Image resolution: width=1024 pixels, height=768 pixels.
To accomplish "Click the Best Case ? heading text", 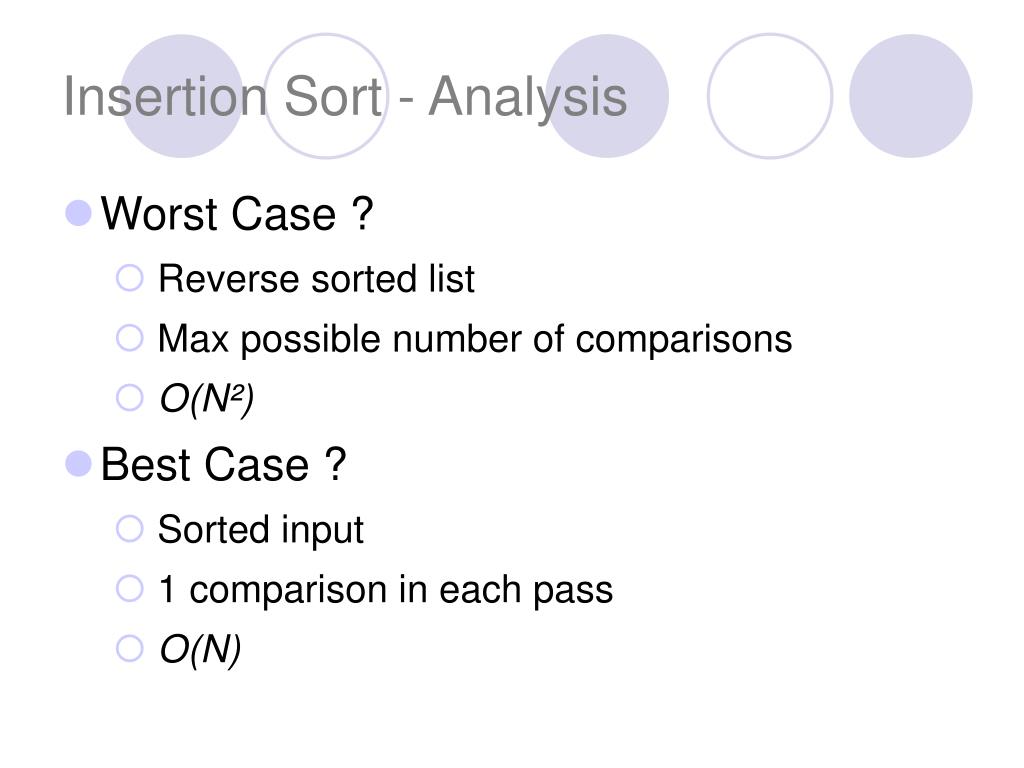I will point(223,464).
